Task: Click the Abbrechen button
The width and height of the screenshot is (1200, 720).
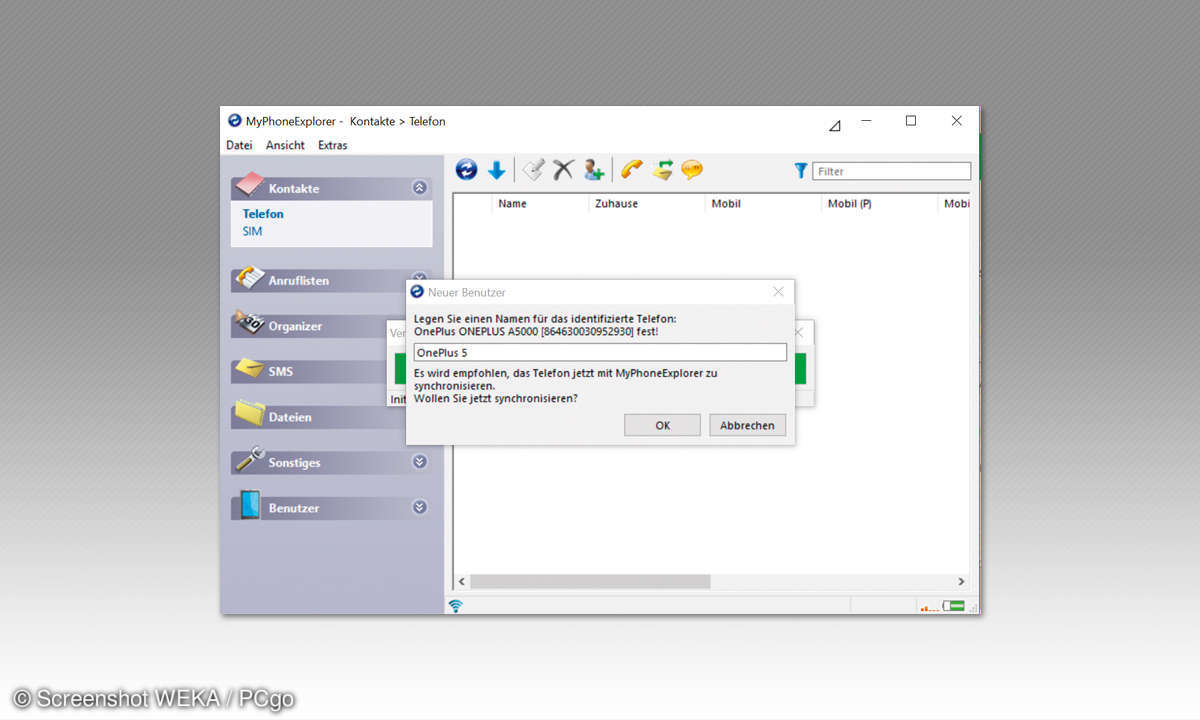Action: (748, 425)
